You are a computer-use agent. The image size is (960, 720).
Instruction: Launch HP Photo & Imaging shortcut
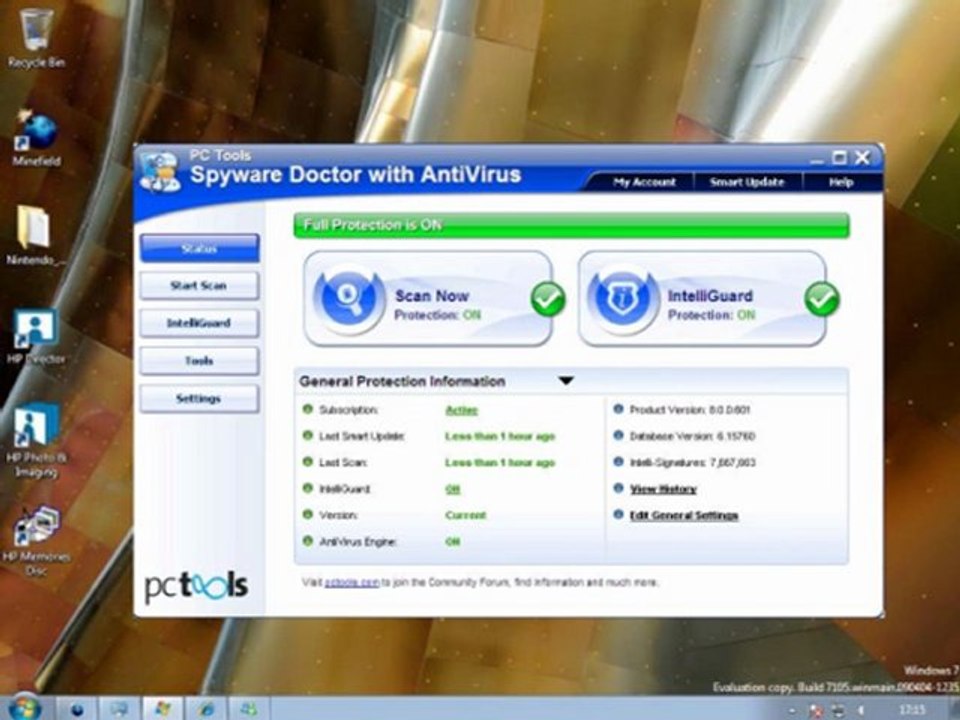click(36, 440)
